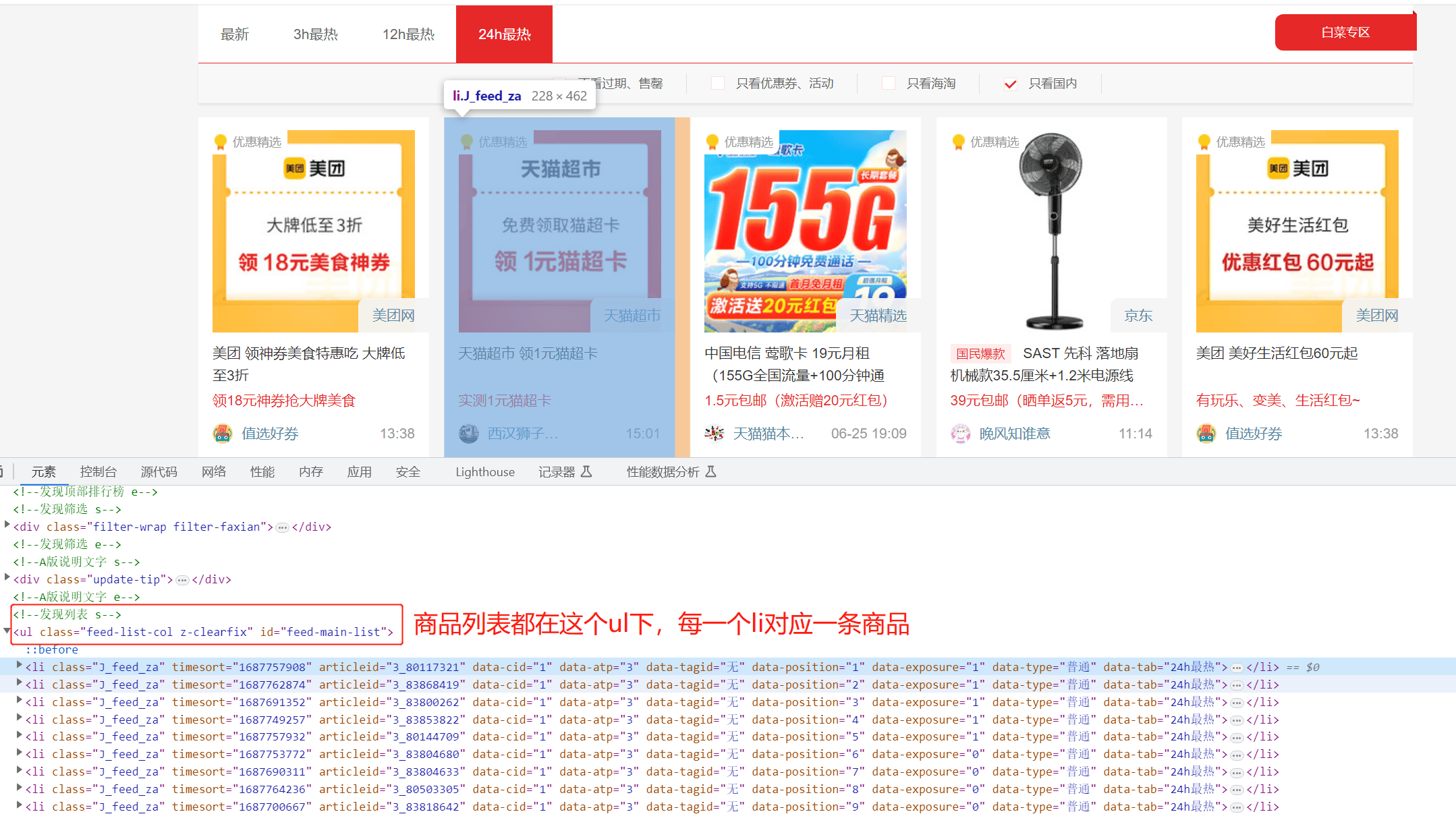
Task: Open the 美团 美好生活红包60元起 title
Action: click(1277, 353)
